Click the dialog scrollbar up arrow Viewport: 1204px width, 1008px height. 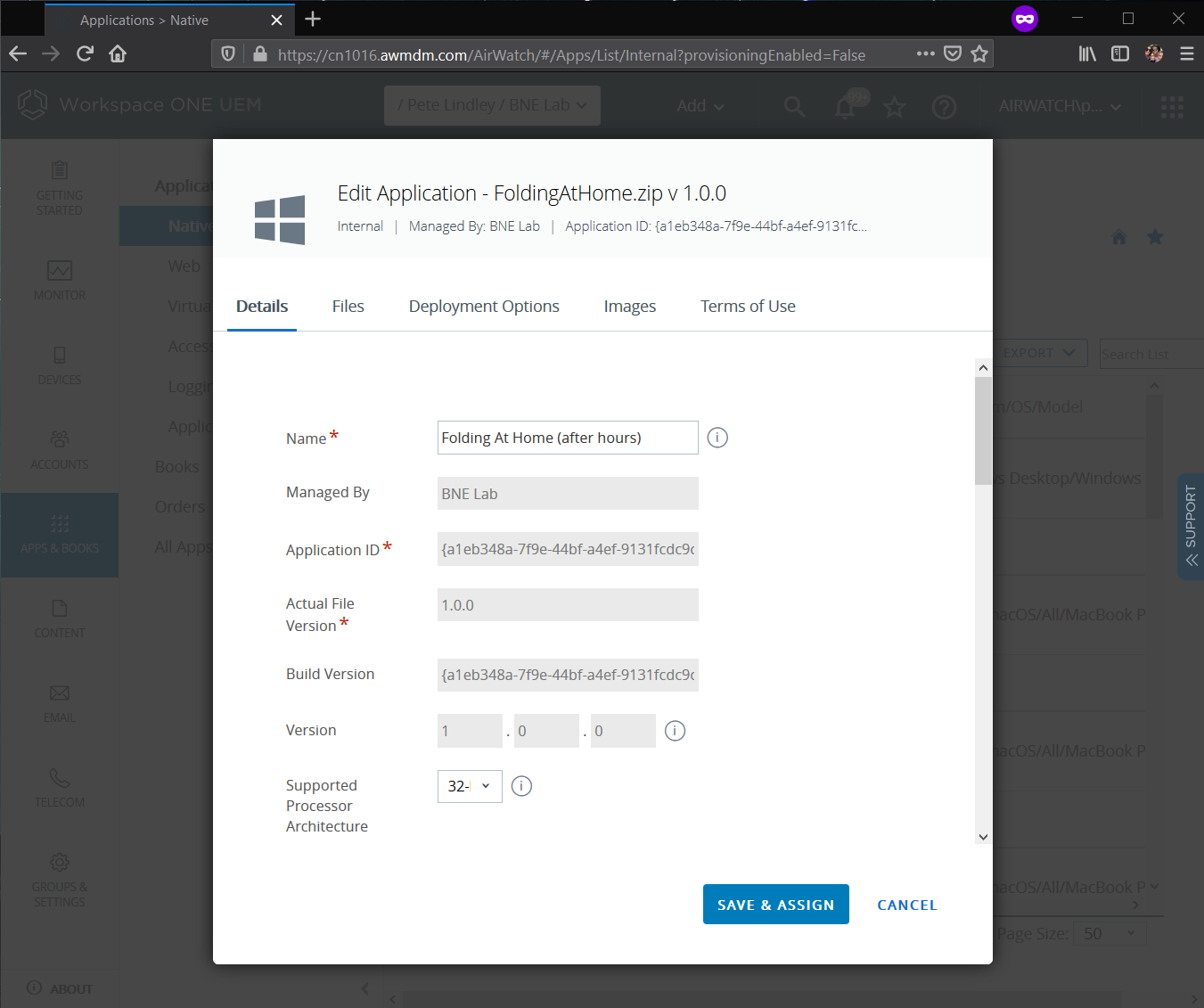(983, 367)
